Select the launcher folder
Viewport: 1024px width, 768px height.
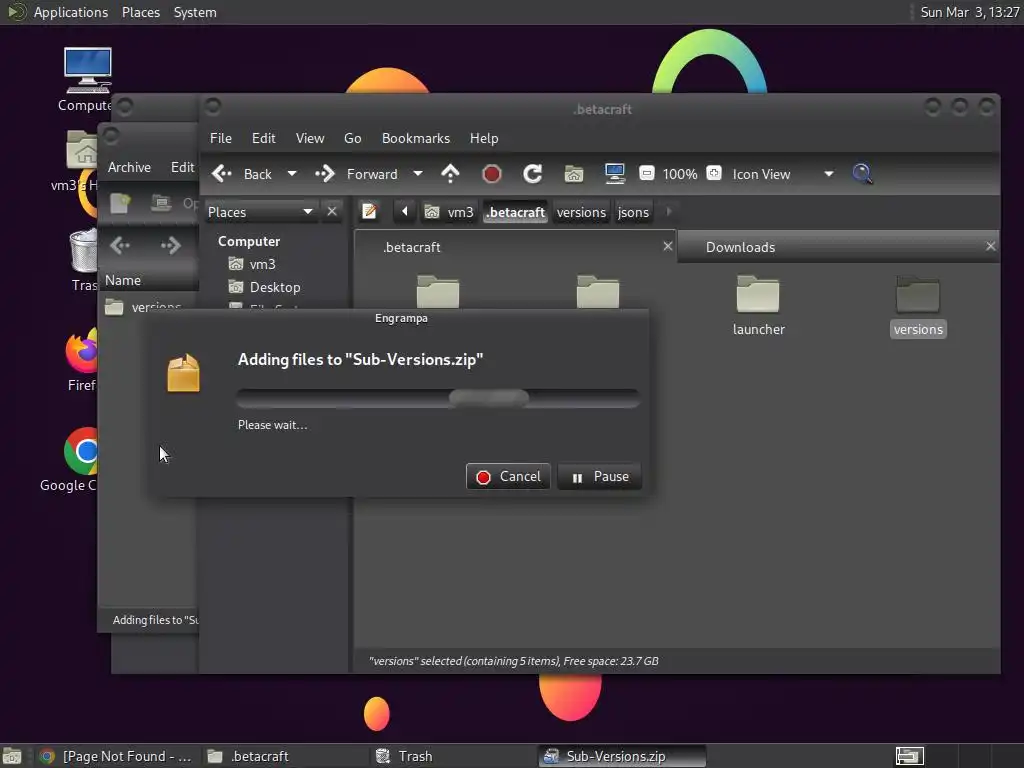click(x=758, y=306)
